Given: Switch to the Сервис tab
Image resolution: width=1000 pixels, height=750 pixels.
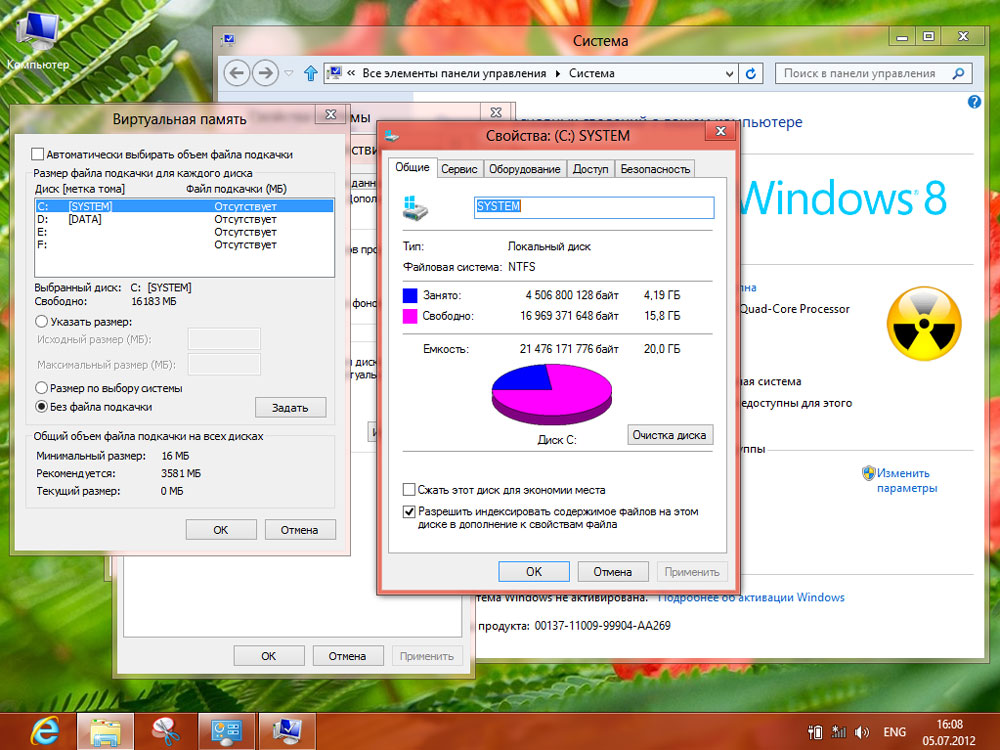Looking at the screenshot, I should 459,169.
